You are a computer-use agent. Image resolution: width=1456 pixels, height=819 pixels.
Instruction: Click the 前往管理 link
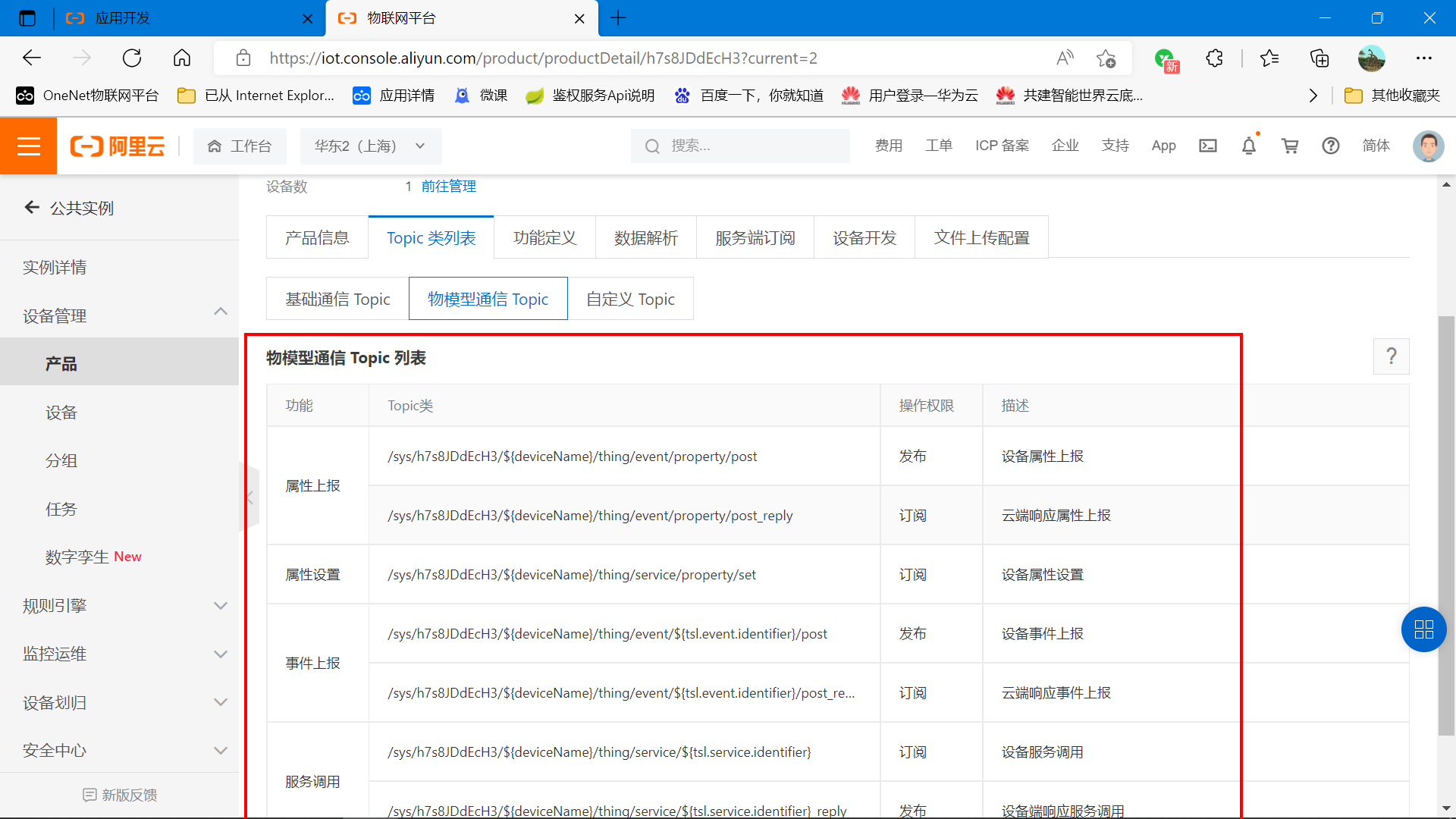pyautogui.click(x=448, y=187)
